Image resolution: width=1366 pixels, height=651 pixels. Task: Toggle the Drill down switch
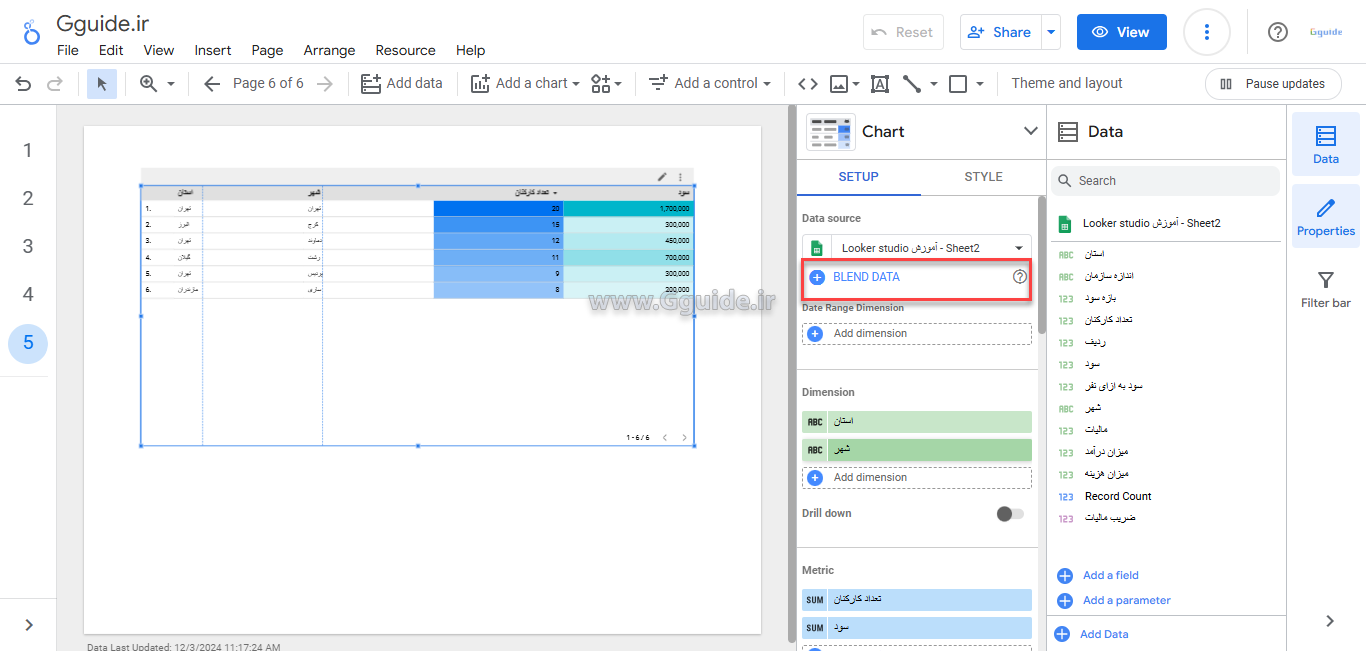[x=1010, y=514]
